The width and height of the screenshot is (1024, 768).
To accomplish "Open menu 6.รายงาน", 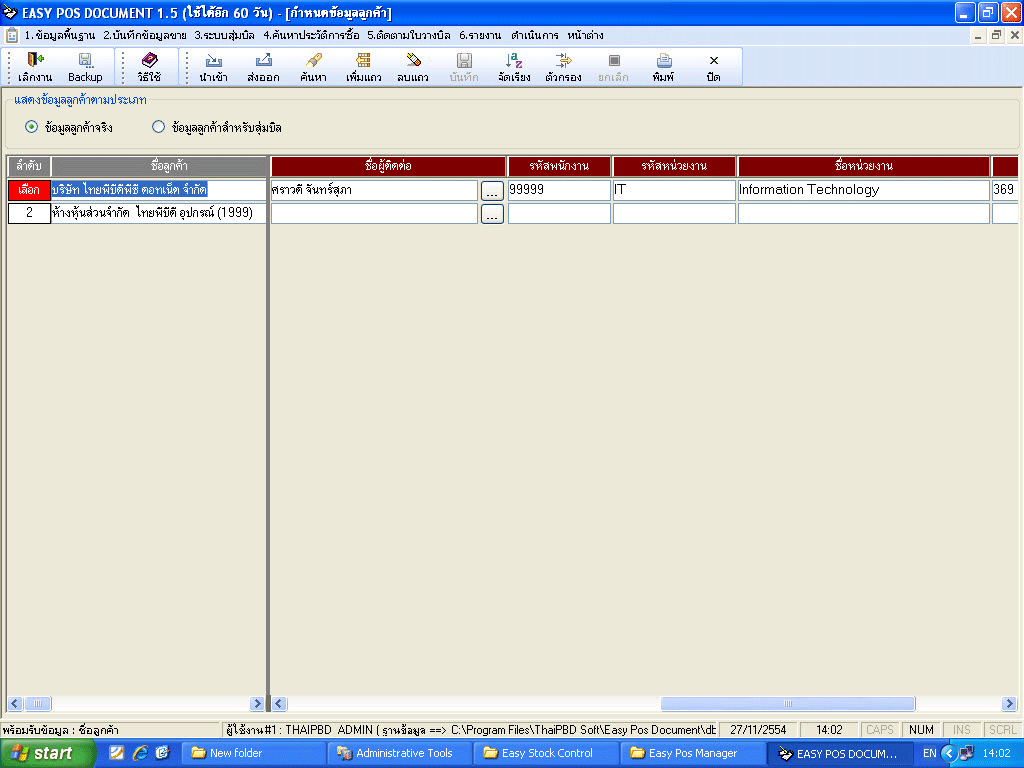I will [480, 35].
